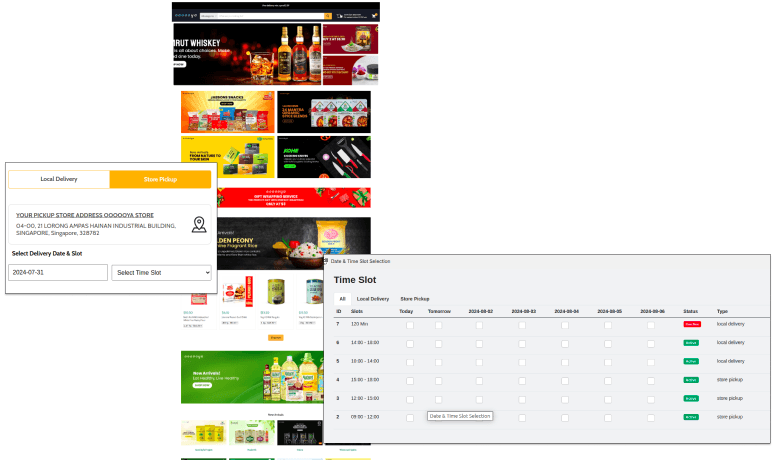This screenshot has width=778, height=460.
Task: Check 2024-08-06 for the 09:00 - 12:00 slot
Action: tap(651, 418)
